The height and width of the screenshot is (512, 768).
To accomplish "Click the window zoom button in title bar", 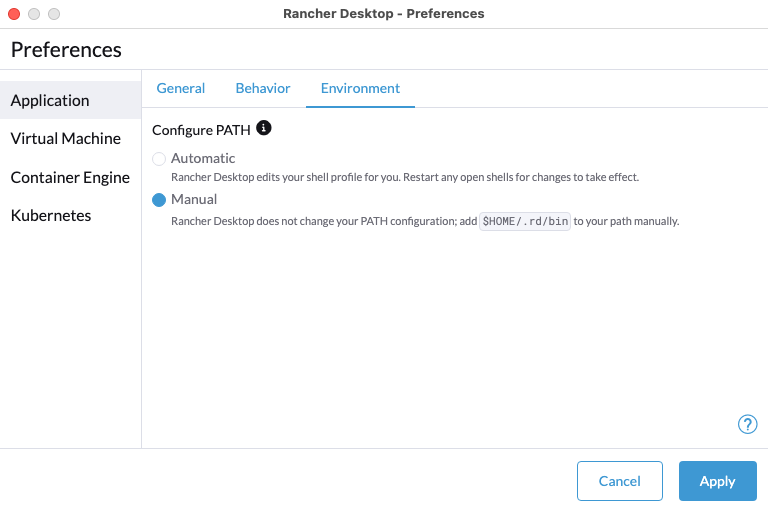I will click(x=54, y=14).
